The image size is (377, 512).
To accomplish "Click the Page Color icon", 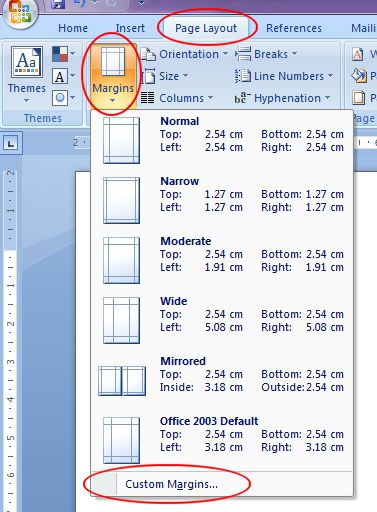I will click(359, 76).
